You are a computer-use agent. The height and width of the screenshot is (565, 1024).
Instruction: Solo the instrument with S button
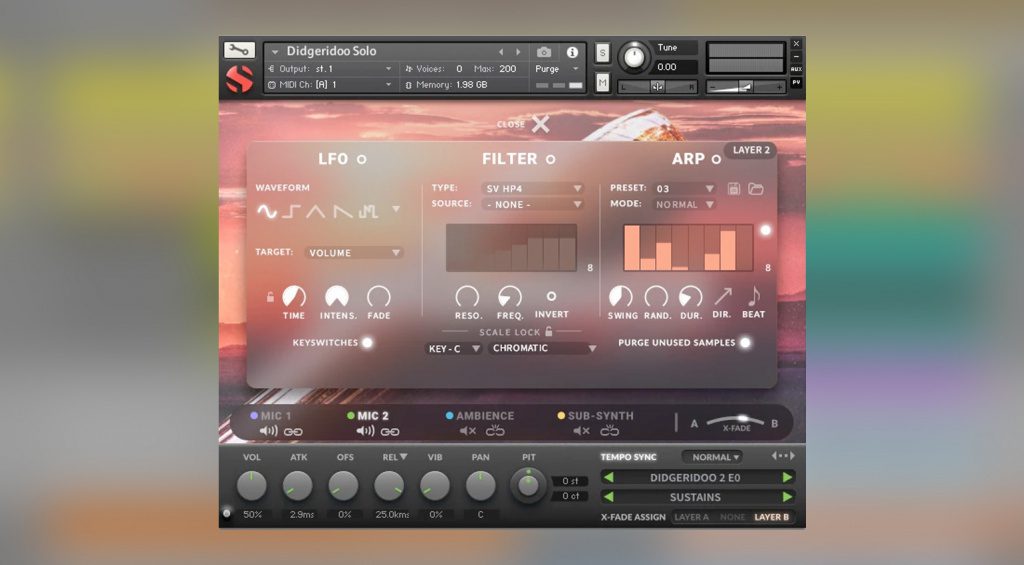click(x=602, y=54)
